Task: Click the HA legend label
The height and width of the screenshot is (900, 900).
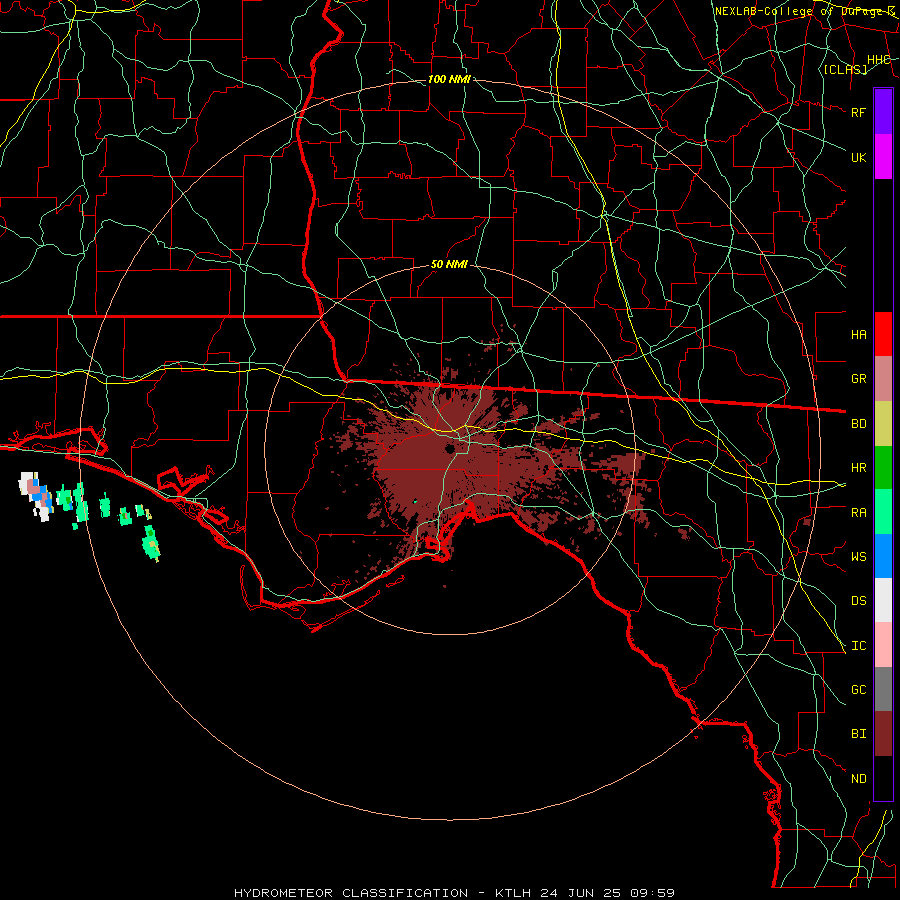Action: [x=858, y=334]
